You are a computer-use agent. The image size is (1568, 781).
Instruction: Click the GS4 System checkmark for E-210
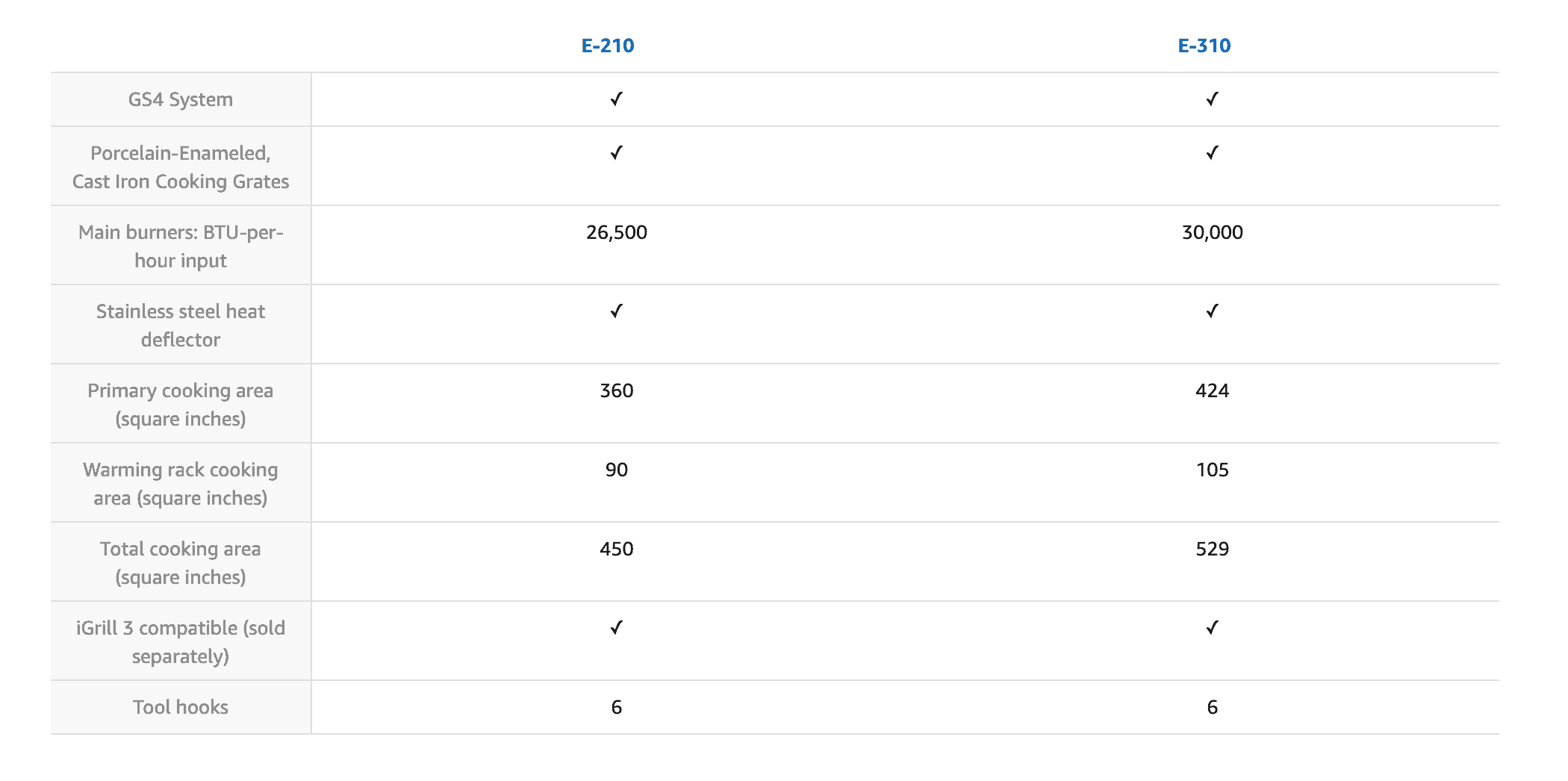click(616, 99)
